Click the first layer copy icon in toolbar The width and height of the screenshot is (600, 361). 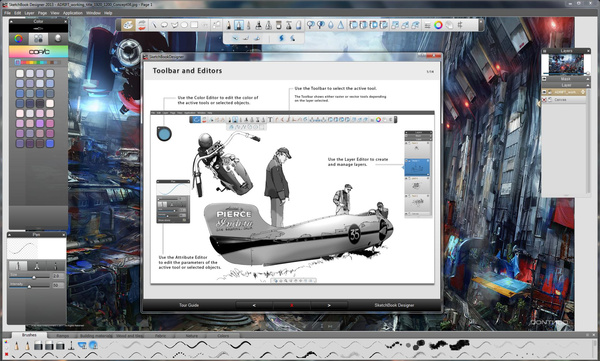coord(354,25)
